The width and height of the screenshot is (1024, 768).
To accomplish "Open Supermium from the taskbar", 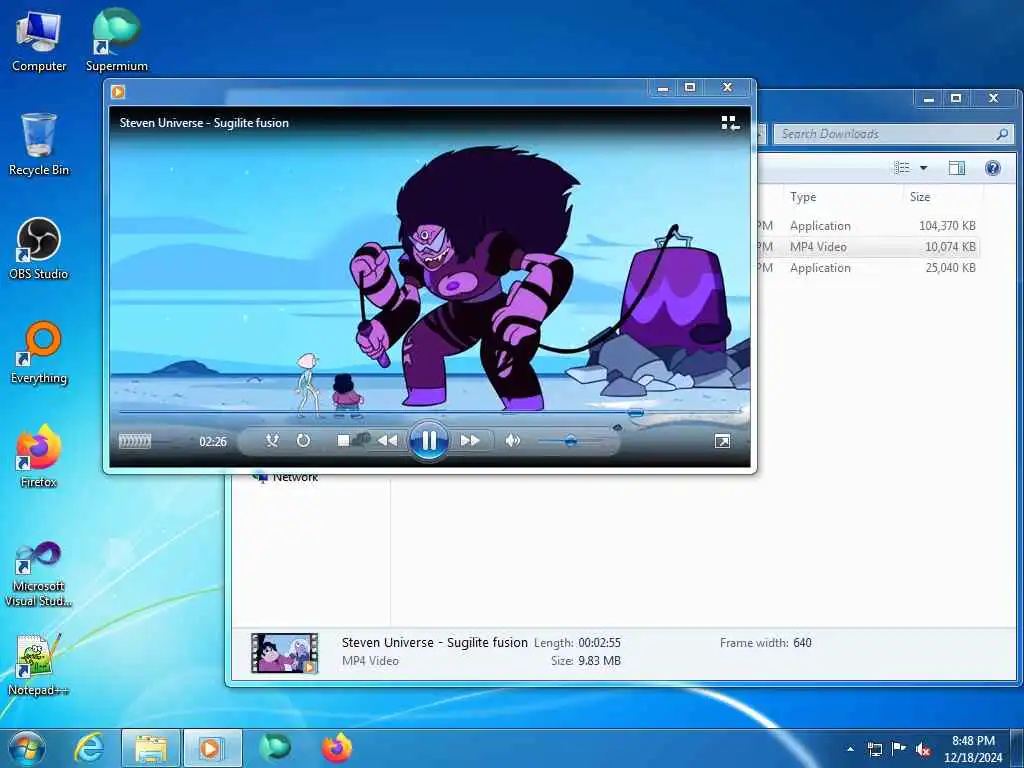I will [274, 748].
